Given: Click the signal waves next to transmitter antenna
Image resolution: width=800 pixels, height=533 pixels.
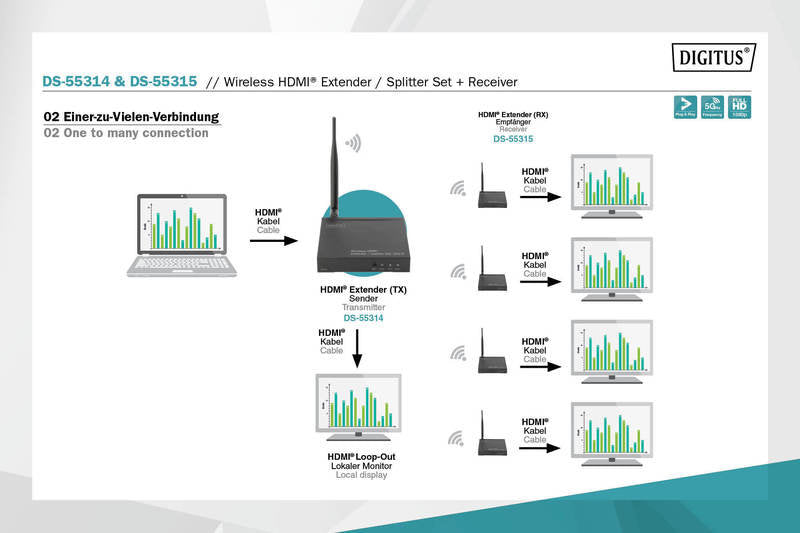Looking at the screenshot, I should pos(352,142).
